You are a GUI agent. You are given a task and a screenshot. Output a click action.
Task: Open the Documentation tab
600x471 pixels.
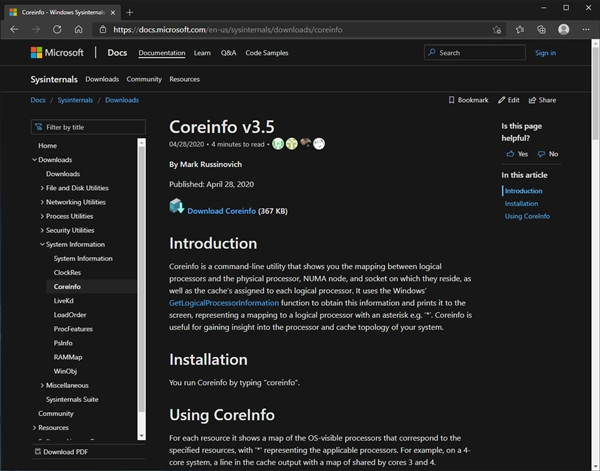point(162,53)
